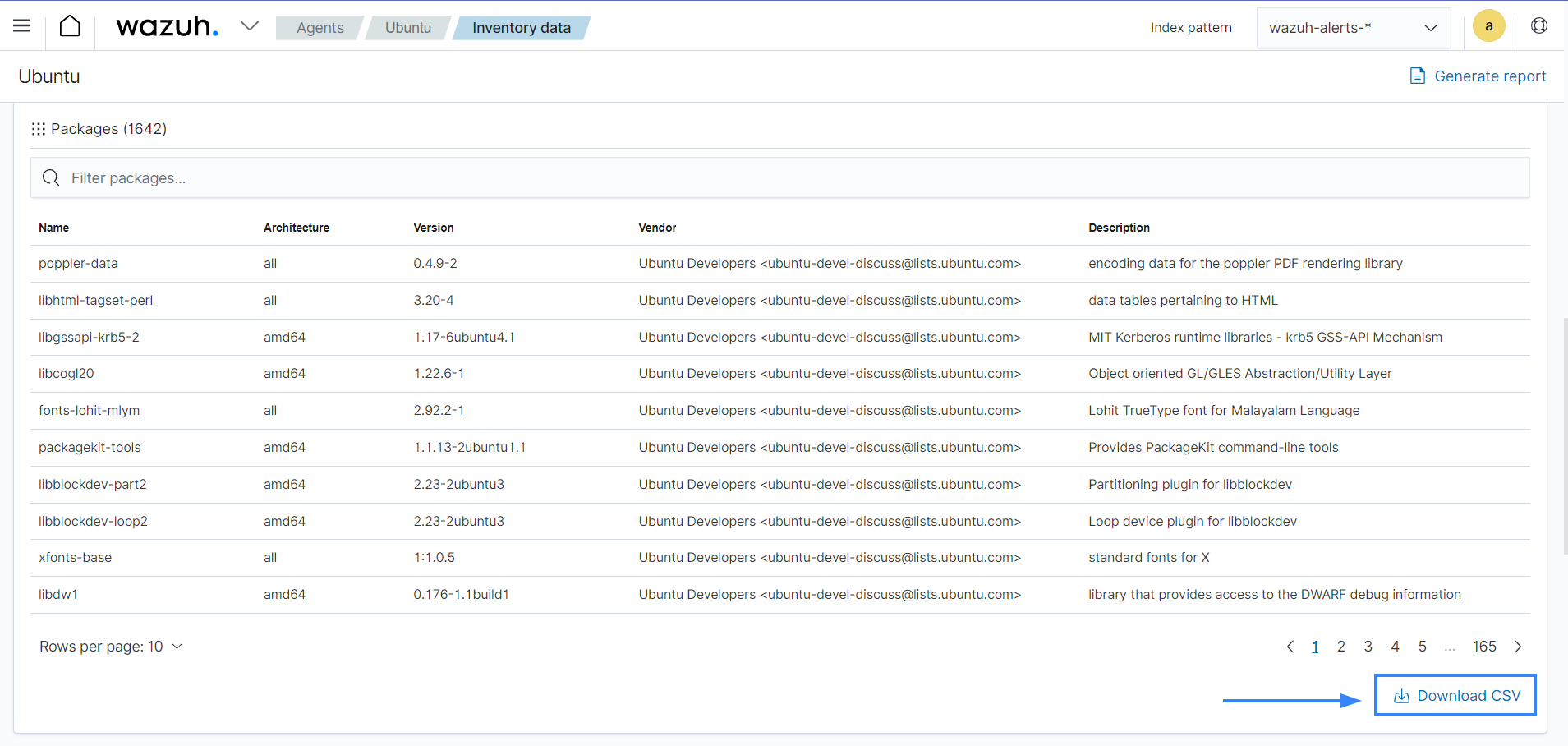Open the hamburger navigation menu
Image resolution: width=1568 pixels, height=746 pixels.
coord(21,26)
